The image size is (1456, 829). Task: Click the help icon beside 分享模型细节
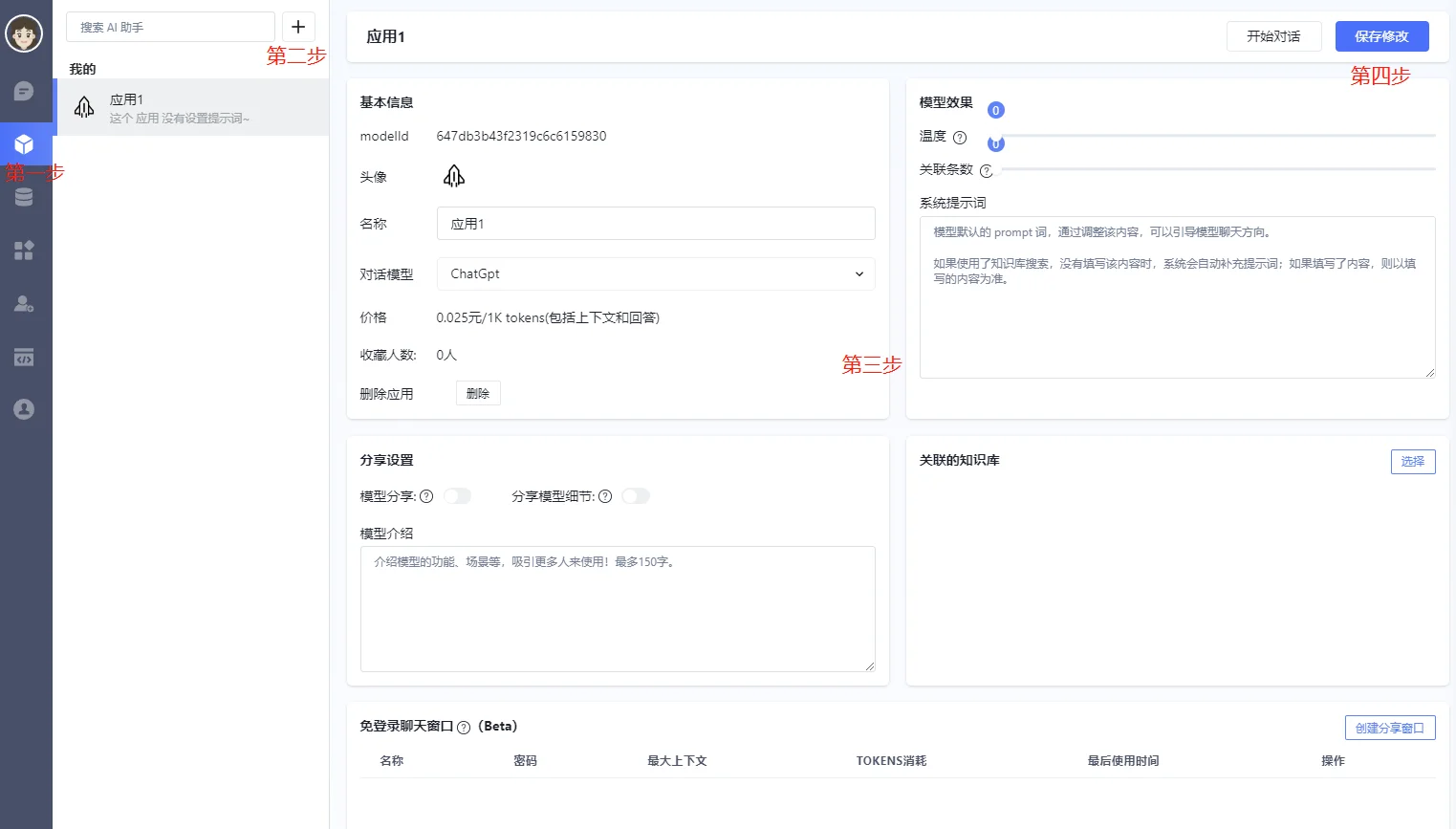pyautogui.click(x=605, y=496)
